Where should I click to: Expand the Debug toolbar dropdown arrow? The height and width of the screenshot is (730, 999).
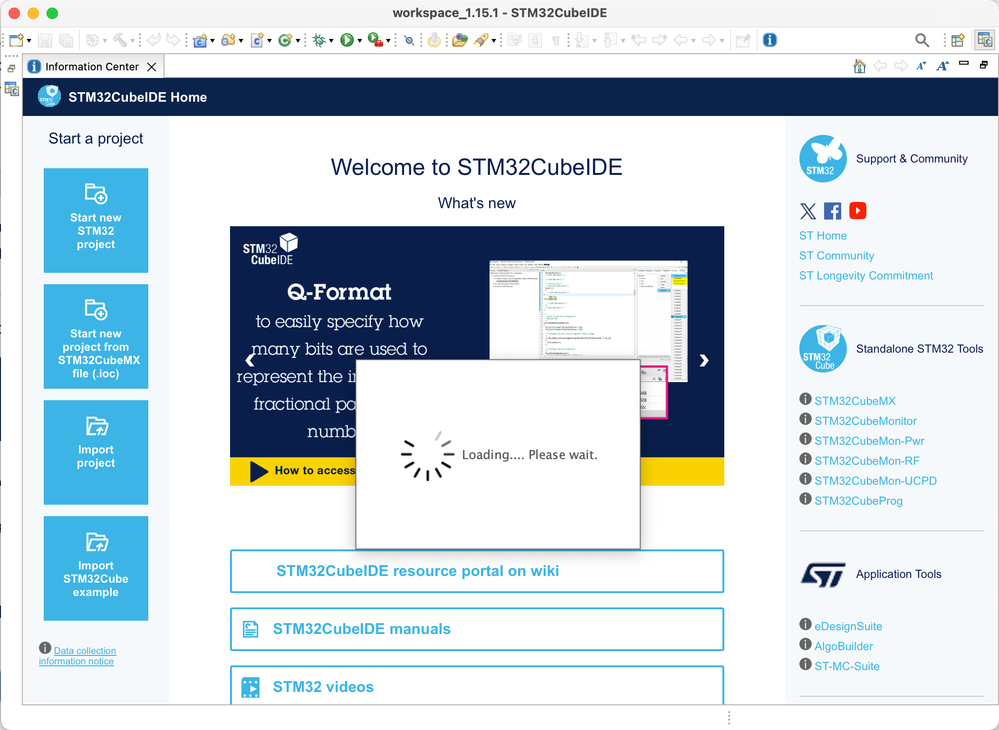[x=331, y=40]
